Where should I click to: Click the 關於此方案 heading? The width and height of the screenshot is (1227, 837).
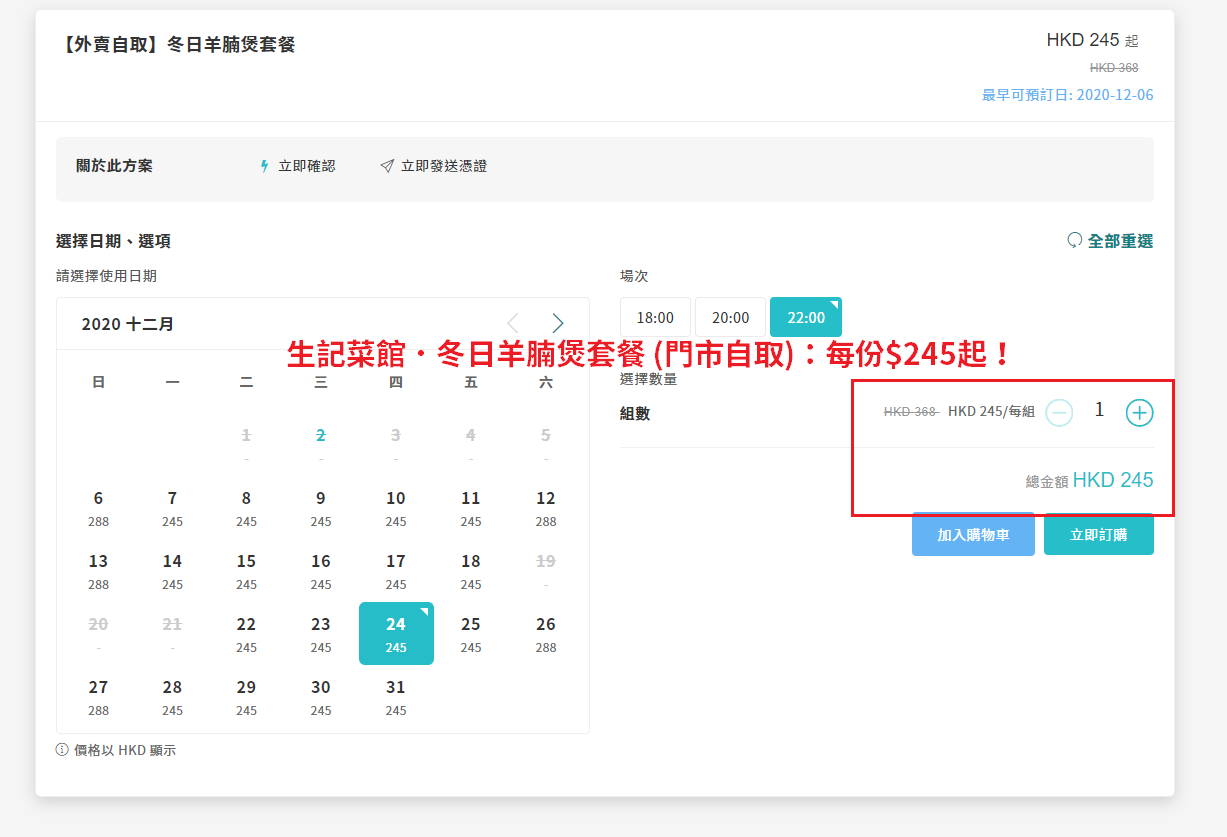pos(115,166)
